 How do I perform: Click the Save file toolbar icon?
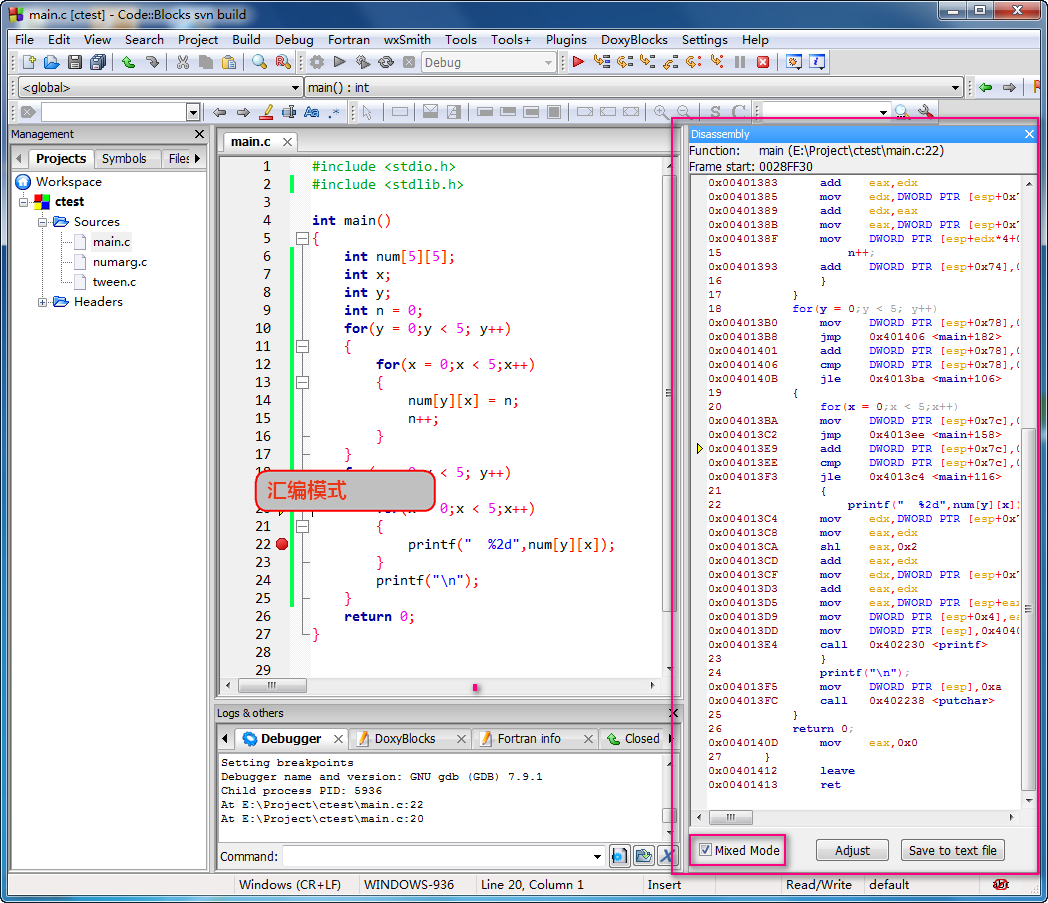pos(75,62)
